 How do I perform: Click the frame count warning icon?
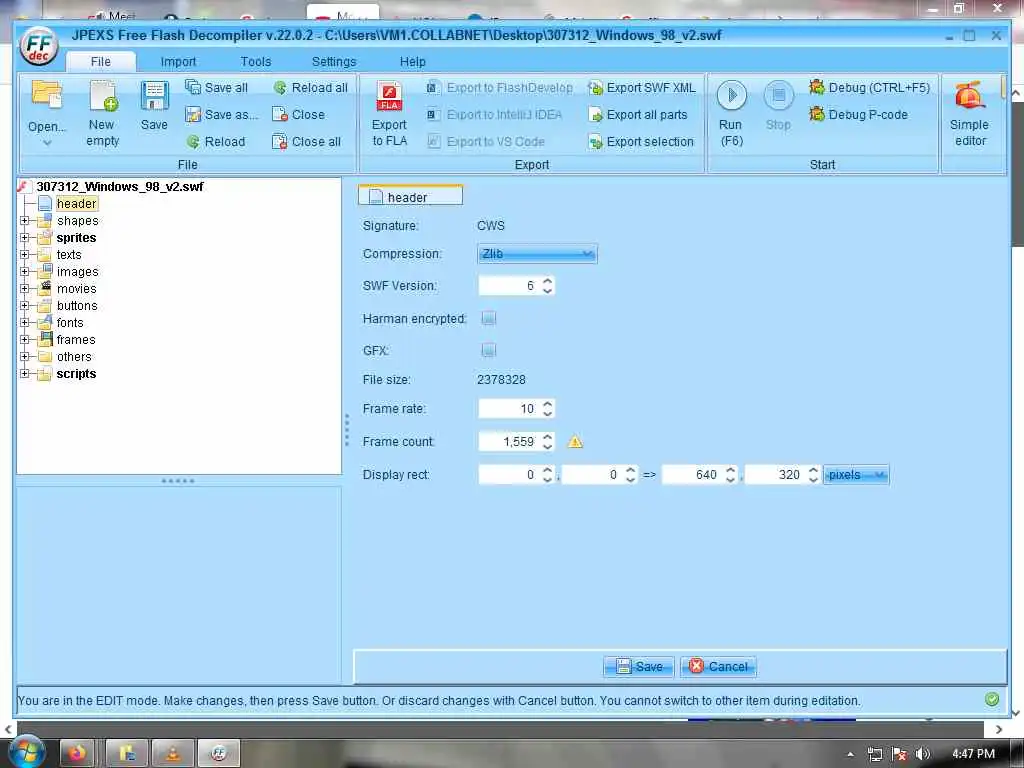[x=575, y=442]
